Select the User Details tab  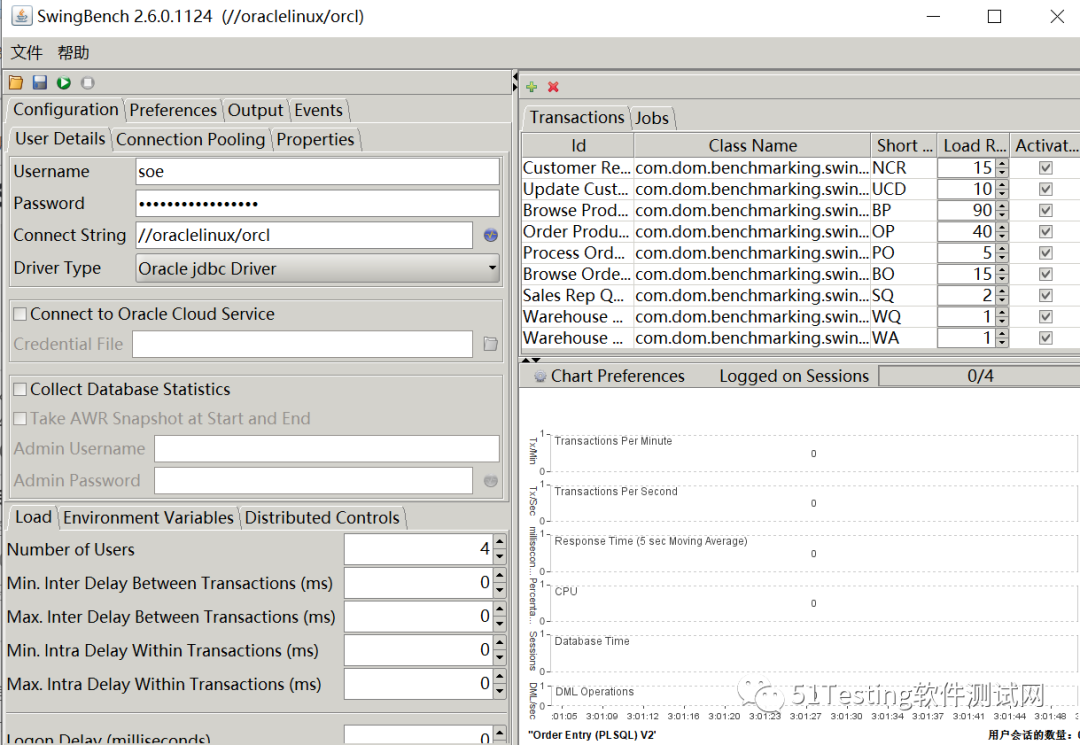click(x=61, y=138)
